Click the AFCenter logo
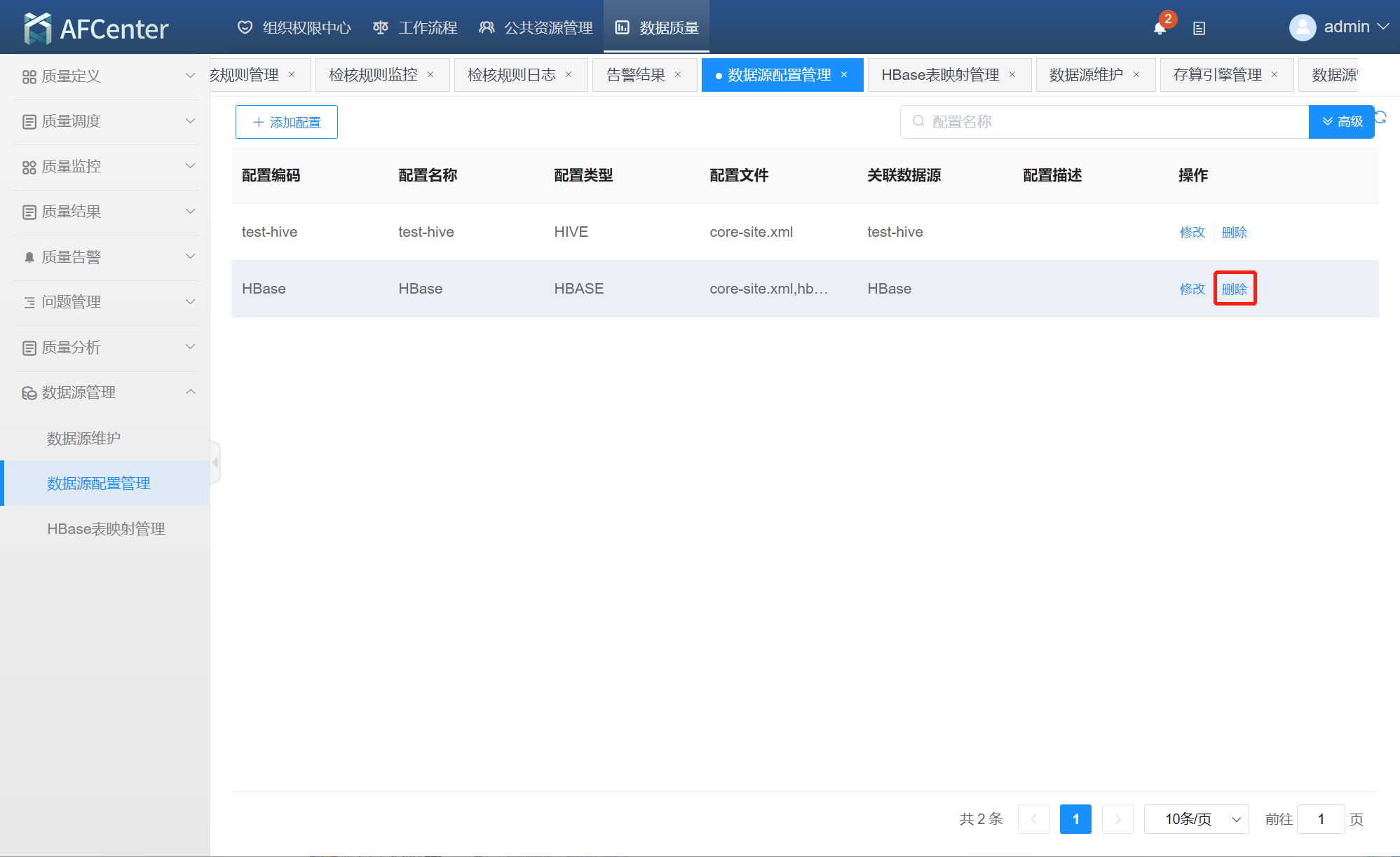Screen dimensions: 1400x857 click(96, 28)
